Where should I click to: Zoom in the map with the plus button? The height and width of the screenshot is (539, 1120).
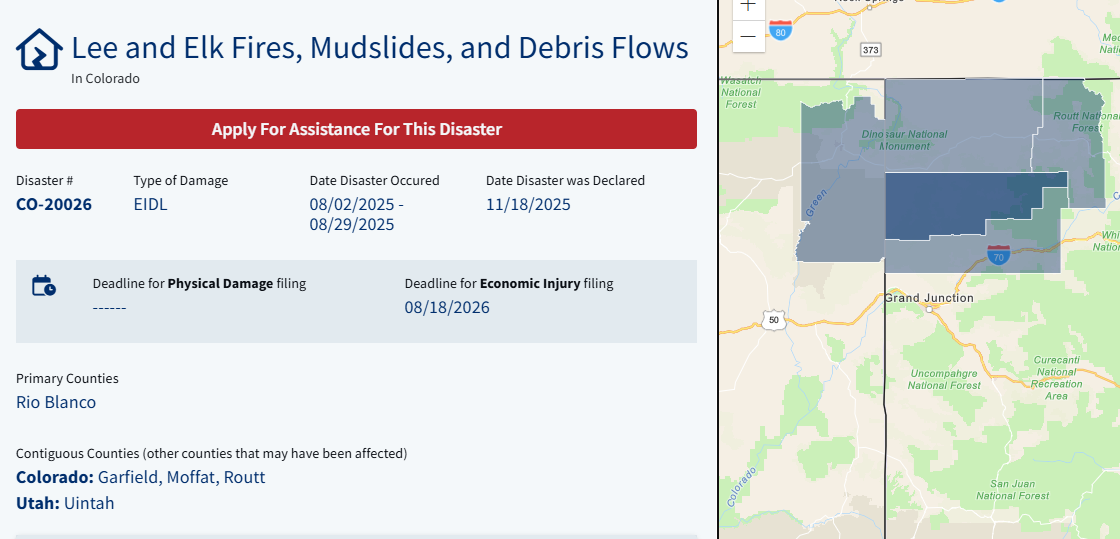pos(748,6)
